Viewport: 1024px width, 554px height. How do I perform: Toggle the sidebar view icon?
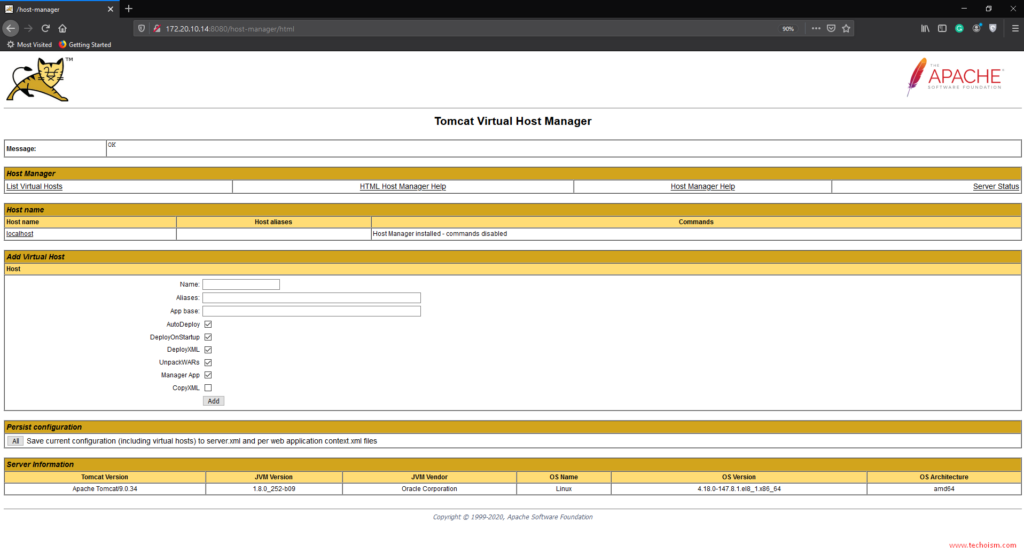click(x=942, y=29)
